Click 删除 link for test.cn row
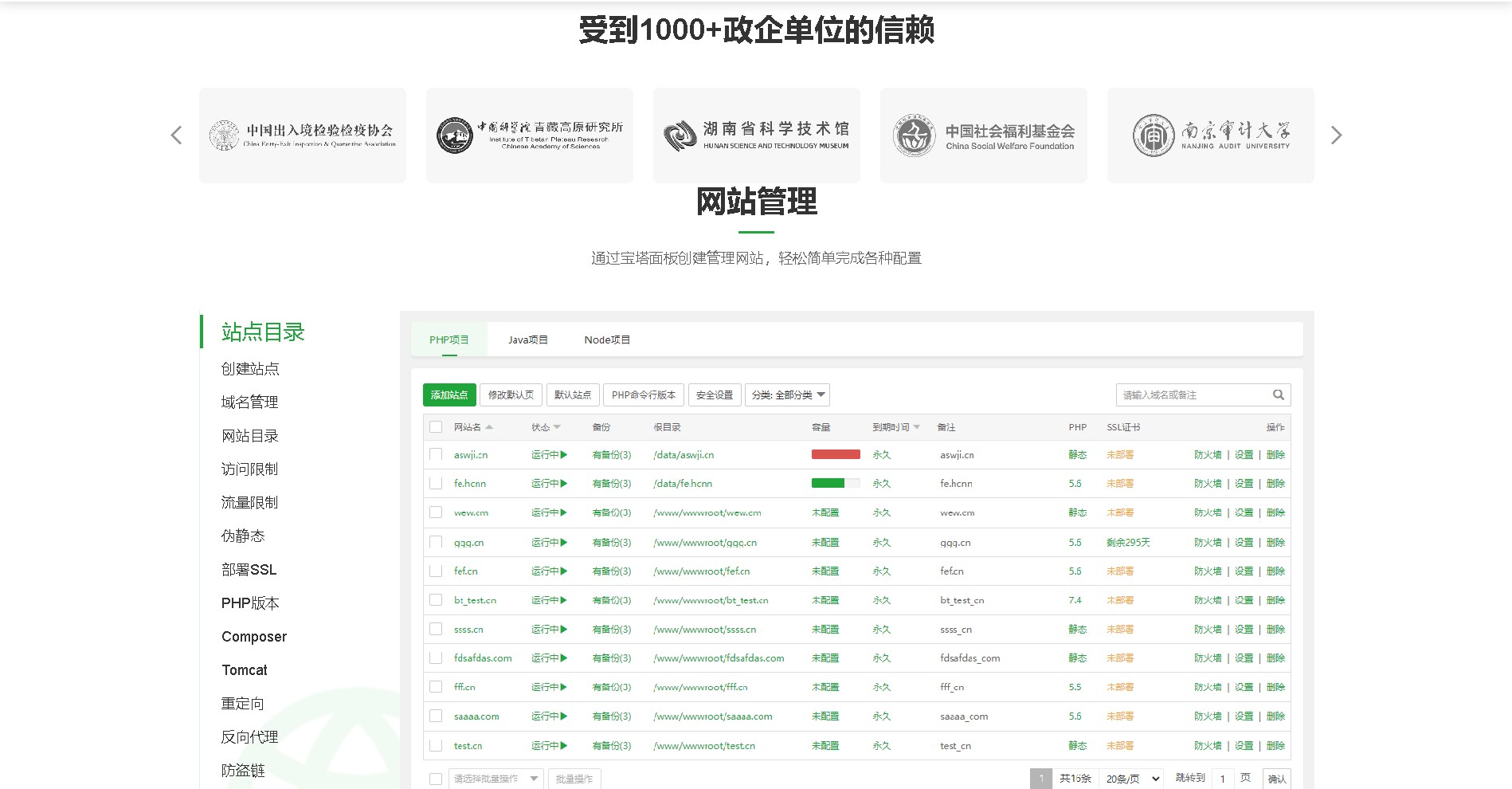Viewport: 1512px width, 789px height. tap(1275, 746)
